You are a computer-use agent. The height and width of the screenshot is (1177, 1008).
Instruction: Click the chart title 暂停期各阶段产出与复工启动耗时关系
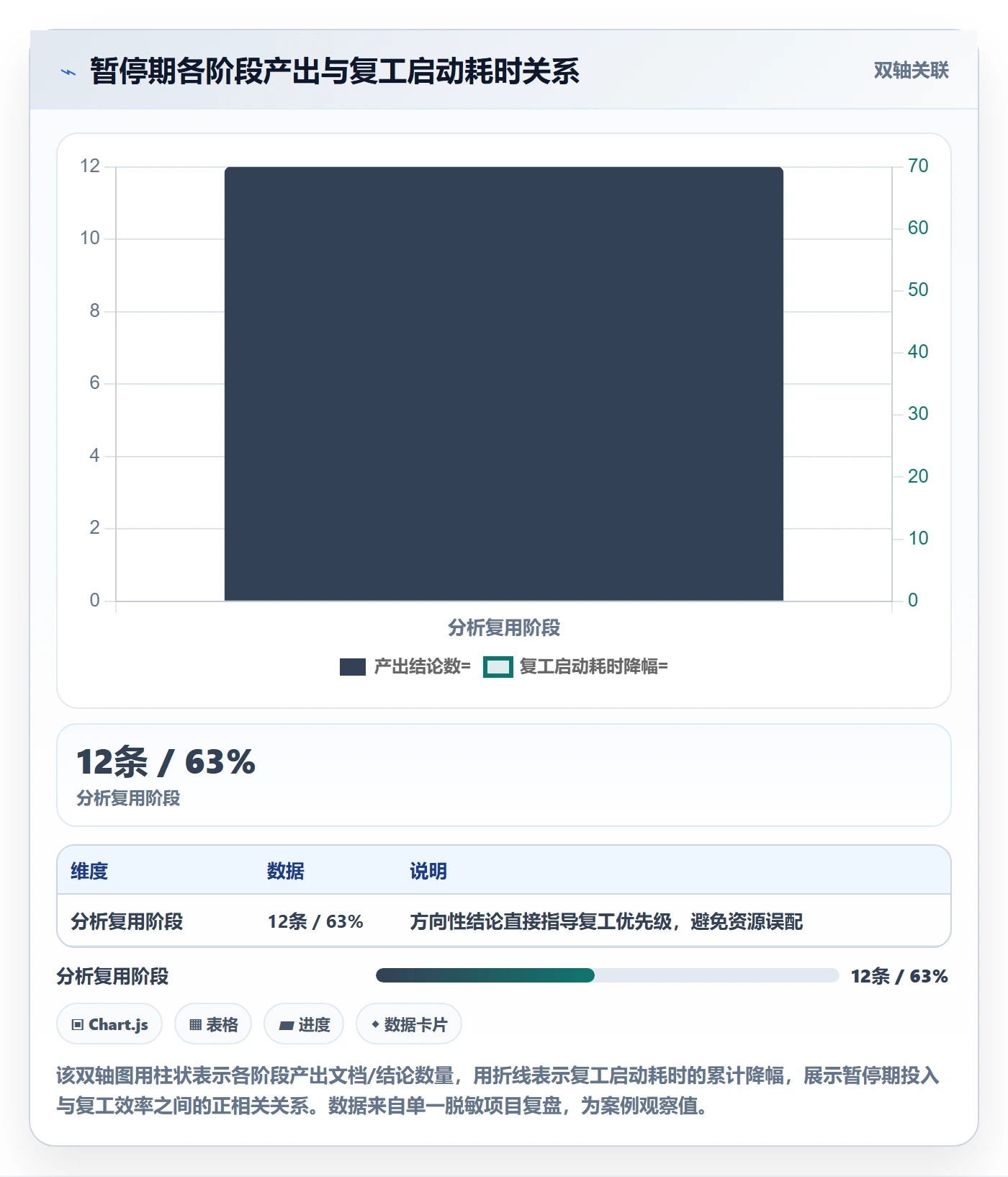(335, 71)
